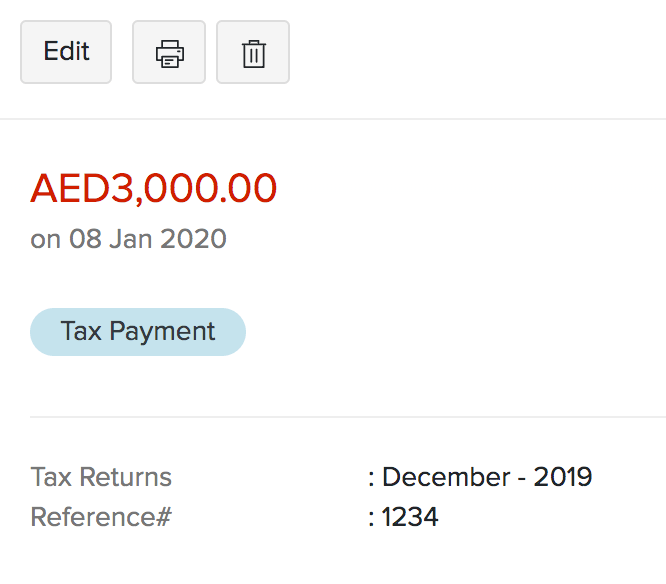Print this tax payment record
666x584 pixels.
coord(169,52)
